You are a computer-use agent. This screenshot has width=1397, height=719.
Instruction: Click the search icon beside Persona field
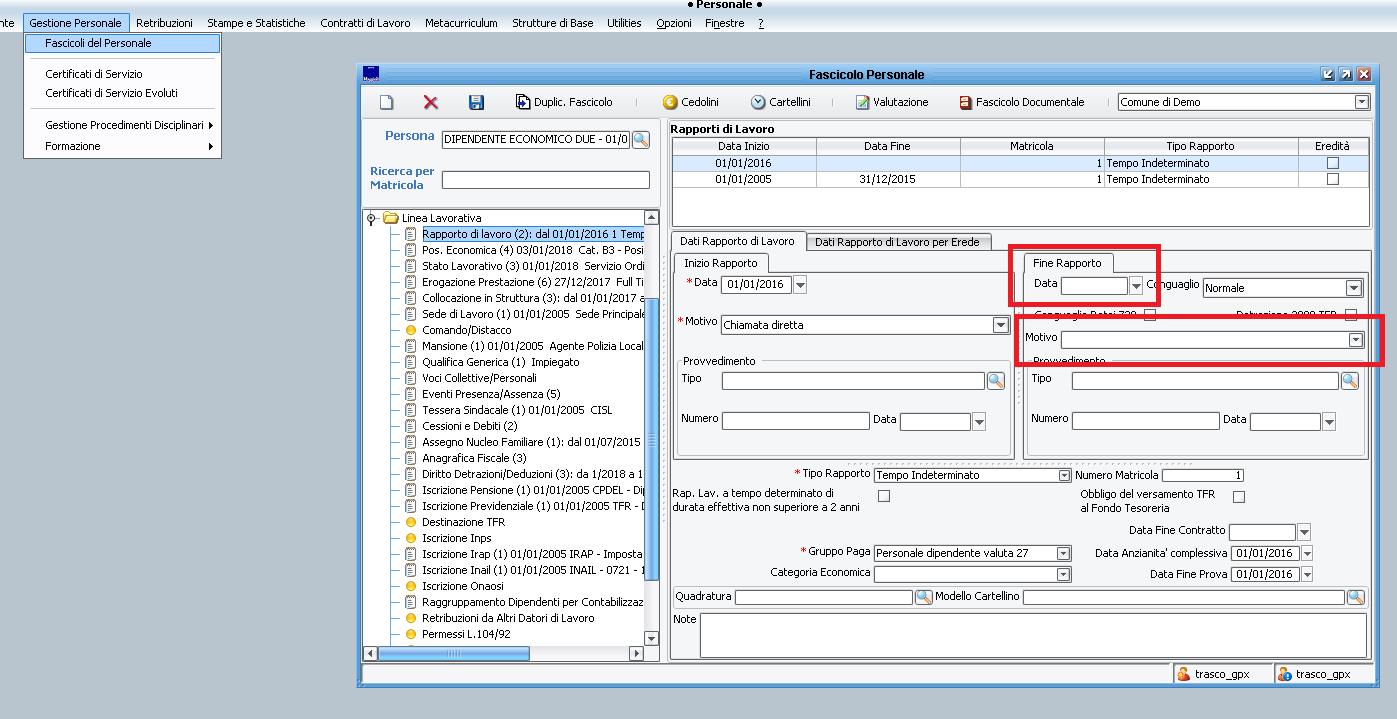point(640,139)
